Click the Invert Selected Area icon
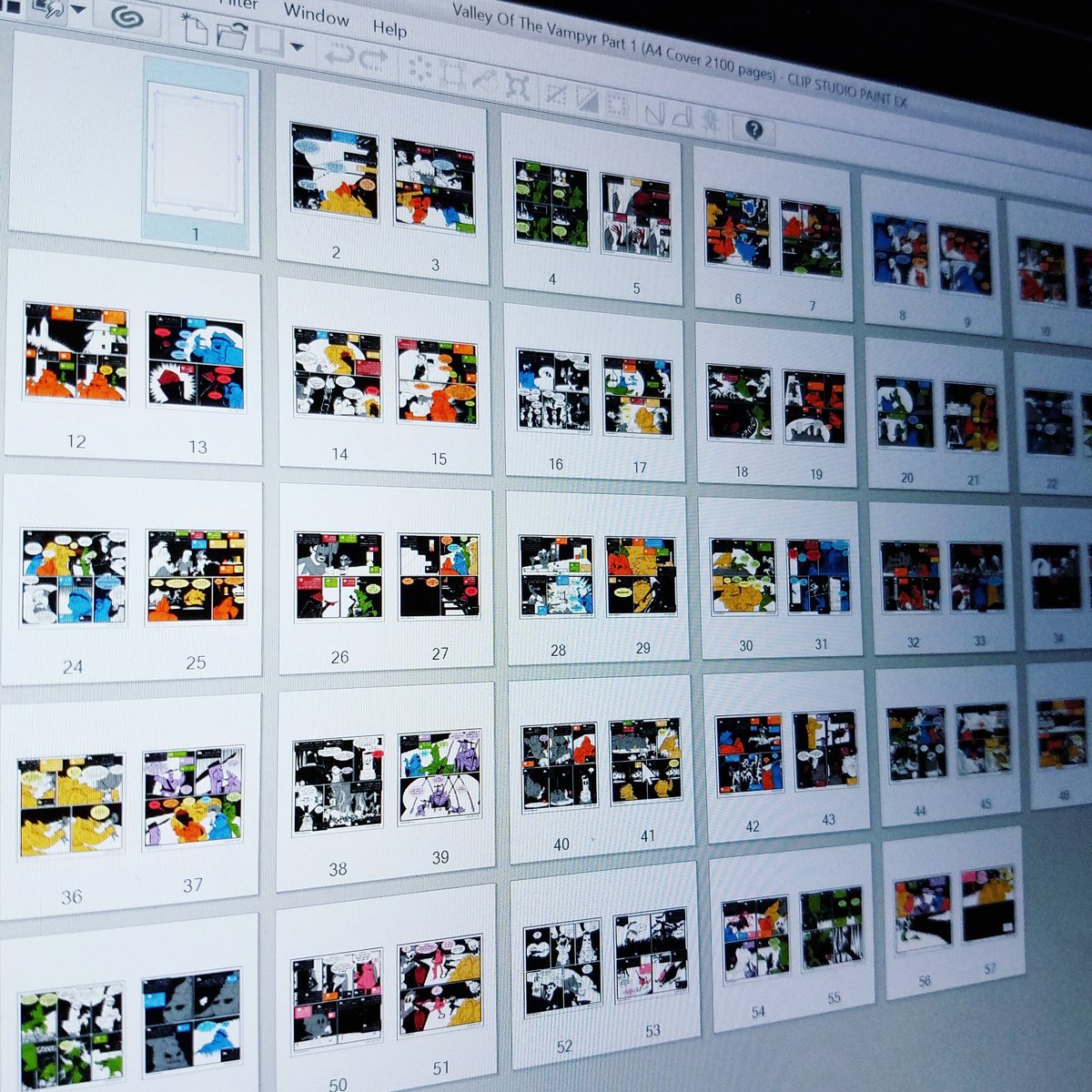This screenshot has height=1092, width=1092. (x=586, y=98)
